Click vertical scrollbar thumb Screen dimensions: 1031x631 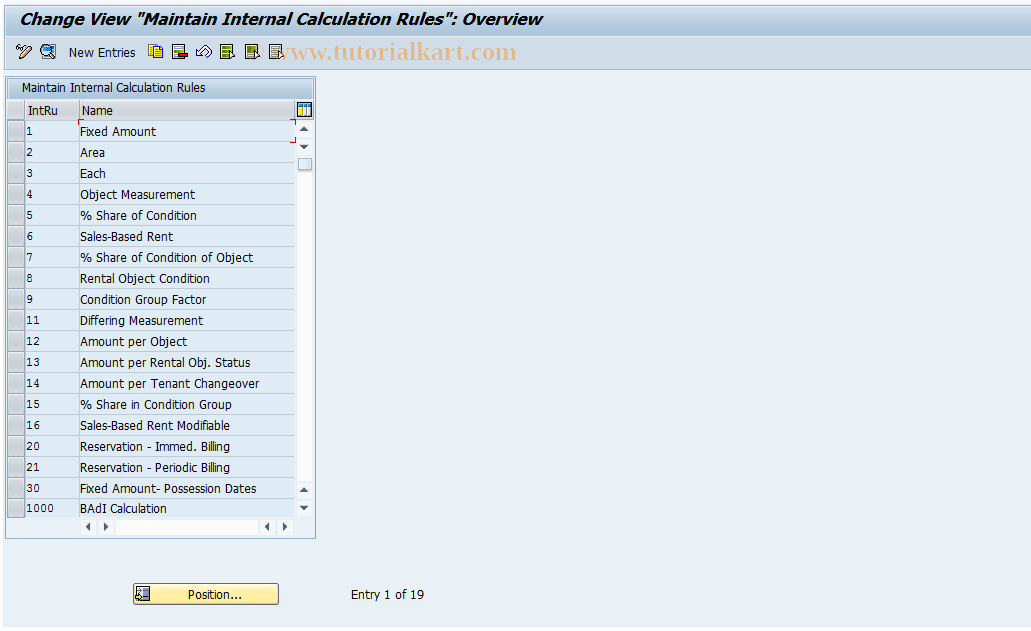coord(304,164)
